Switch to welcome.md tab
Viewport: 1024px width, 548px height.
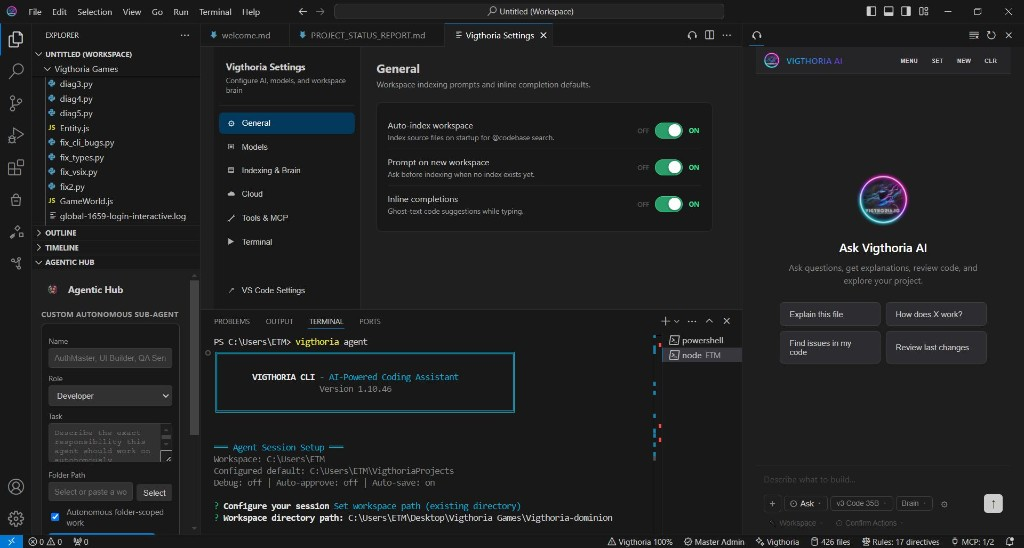[246, 35]
